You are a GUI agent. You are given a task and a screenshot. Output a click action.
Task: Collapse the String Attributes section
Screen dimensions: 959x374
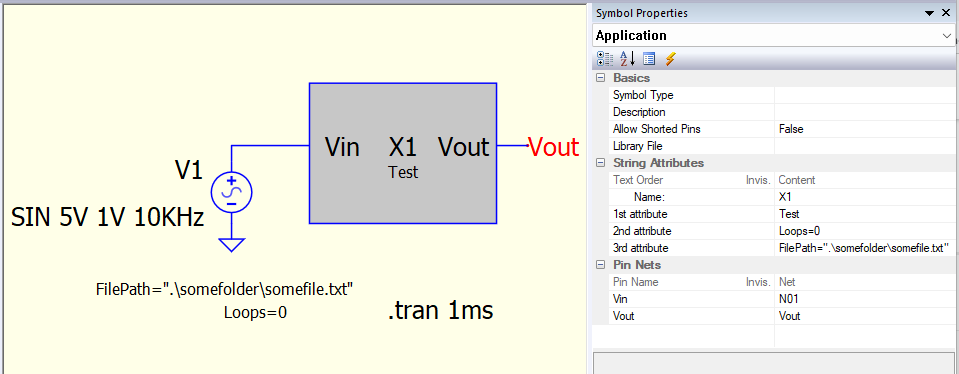pos(601,163)
